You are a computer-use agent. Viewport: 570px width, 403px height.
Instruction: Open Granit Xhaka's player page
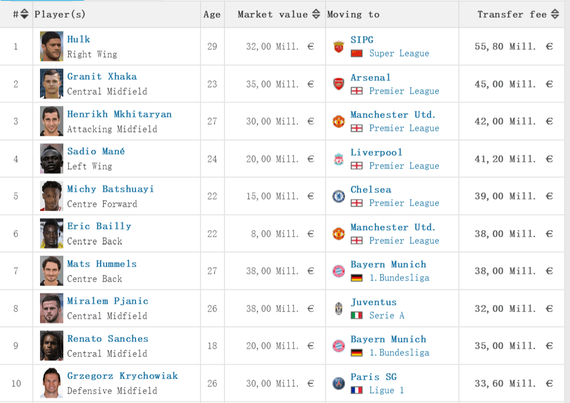102,77
